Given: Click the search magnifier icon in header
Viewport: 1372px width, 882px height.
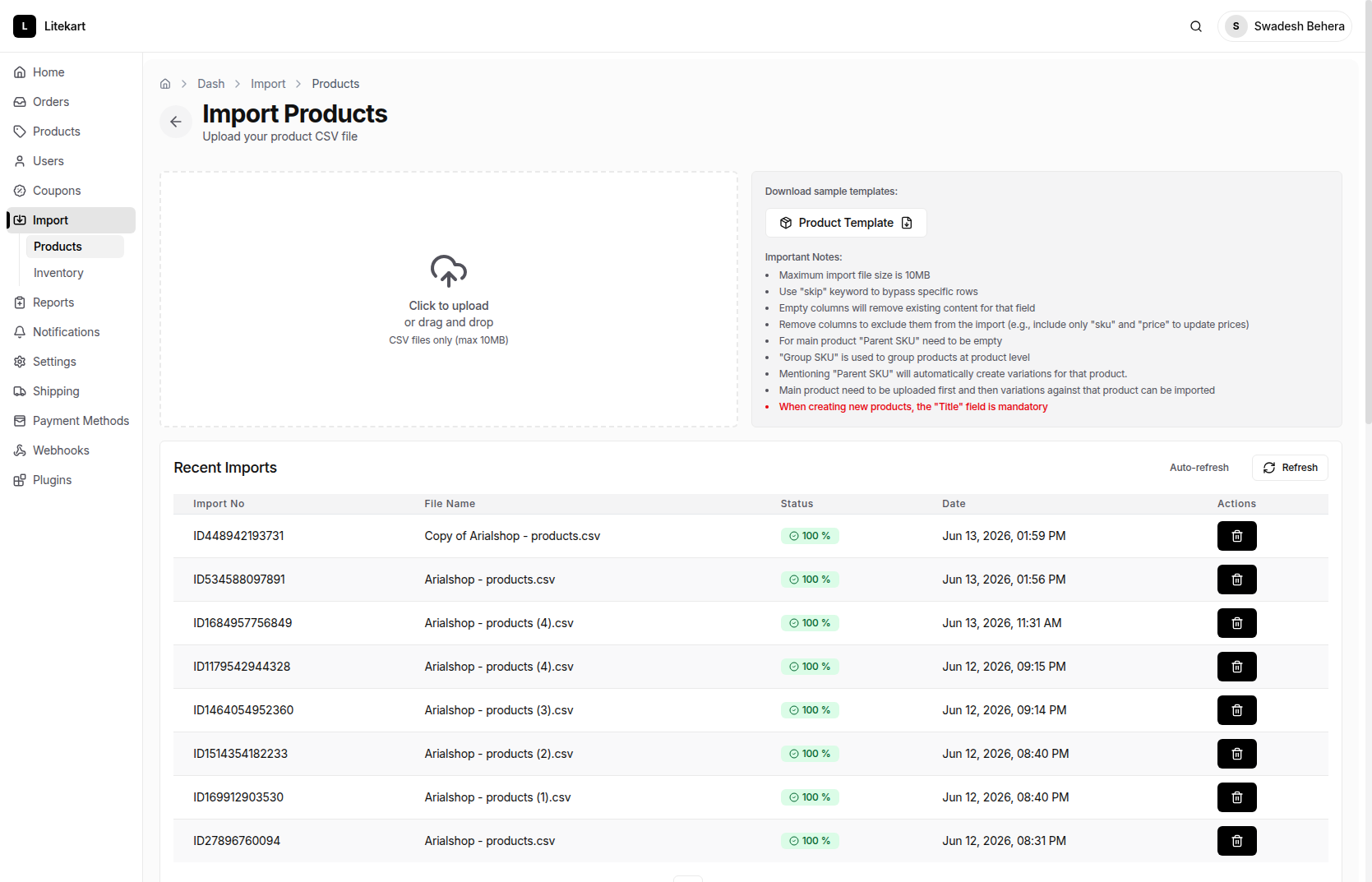Looking at the screenshot, I should 1196,26.
